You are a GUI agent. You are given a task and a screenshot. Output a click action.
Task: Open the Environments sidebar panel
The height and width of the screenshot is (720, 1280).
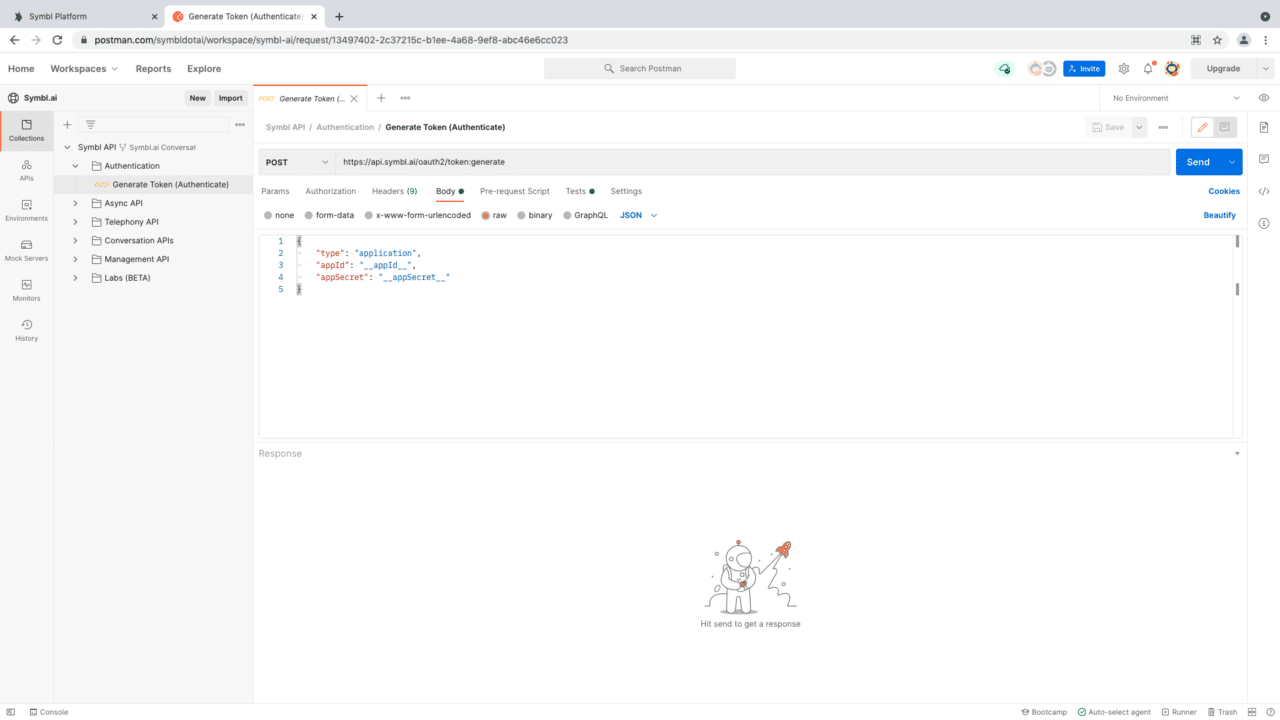pyautogui.click(x=25, y=210)
